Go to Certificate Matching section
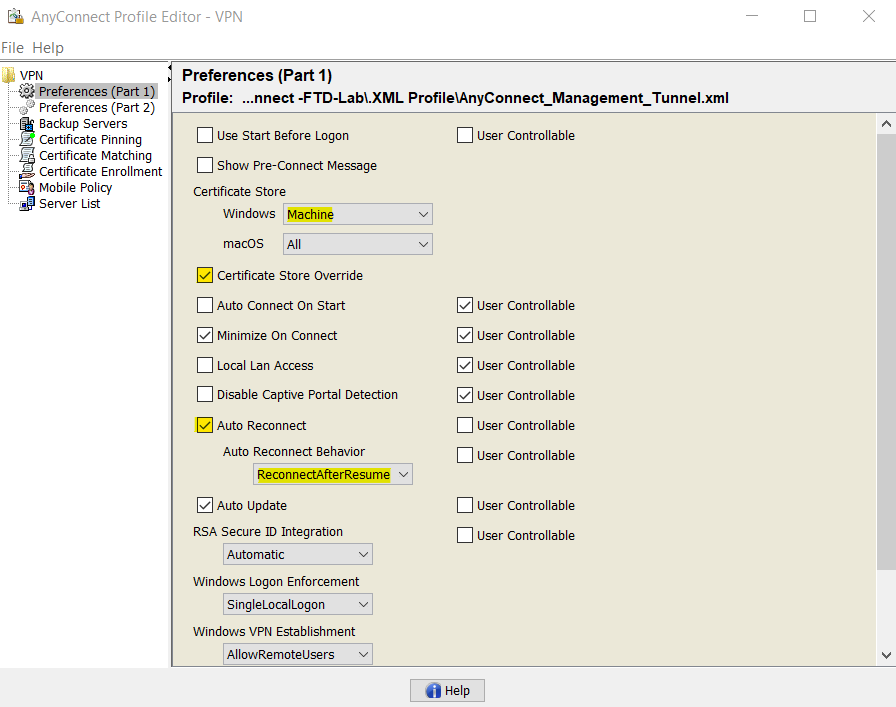Screen dimensions: 896x707 coord(95,155)
